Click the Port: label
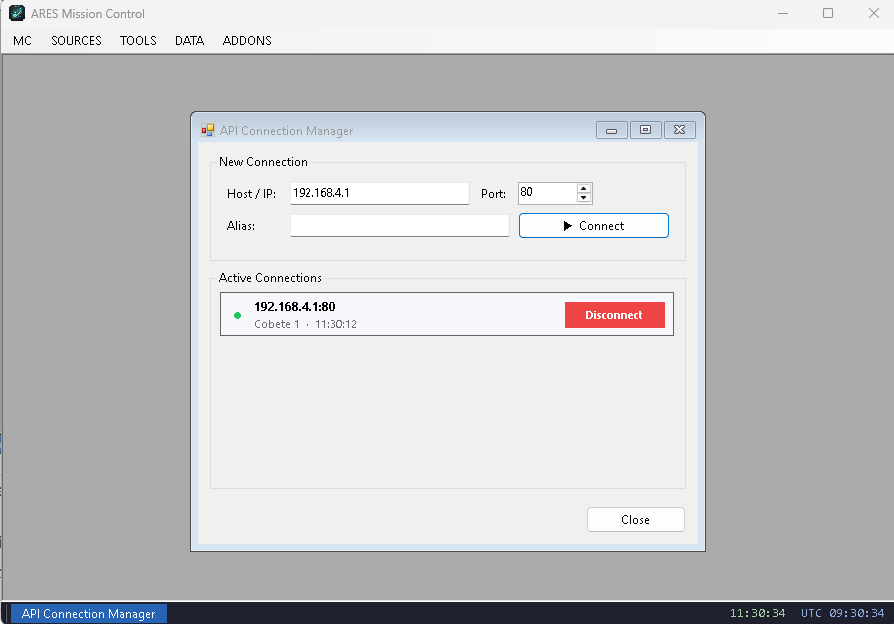 coord(493,194)
